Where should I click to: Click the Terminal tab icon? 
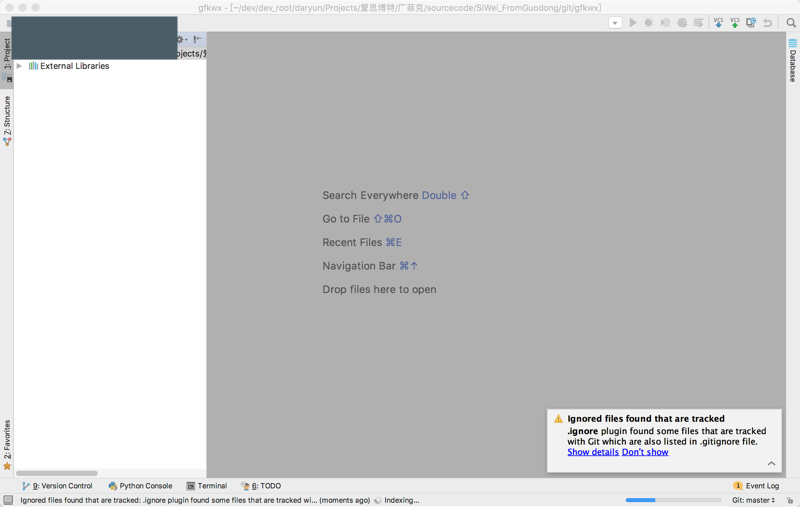tap(190, 486)
